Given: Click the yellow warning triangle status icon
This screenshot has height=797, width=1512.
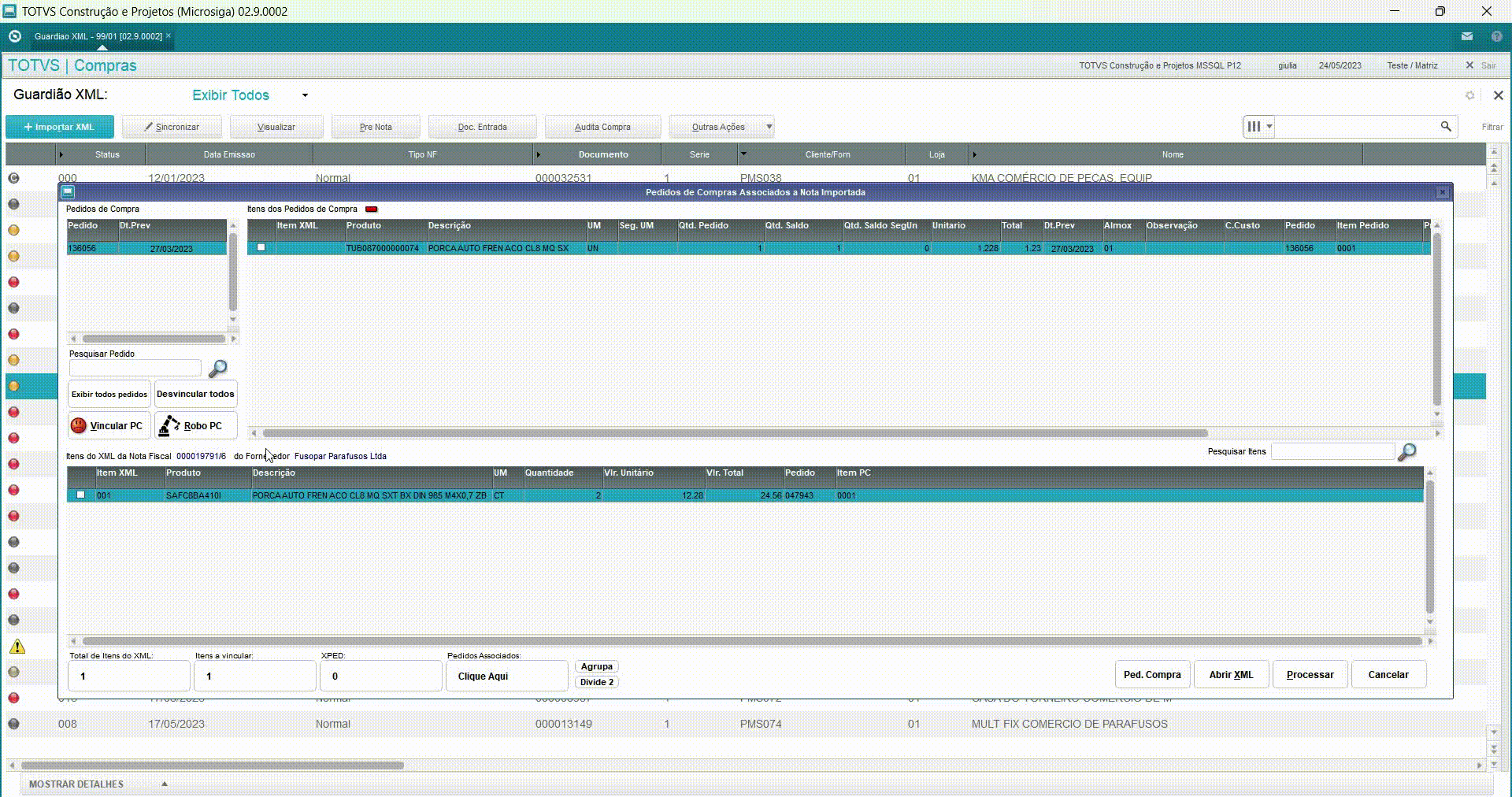Looking at the screenshot, I should [x=17, y=647].
